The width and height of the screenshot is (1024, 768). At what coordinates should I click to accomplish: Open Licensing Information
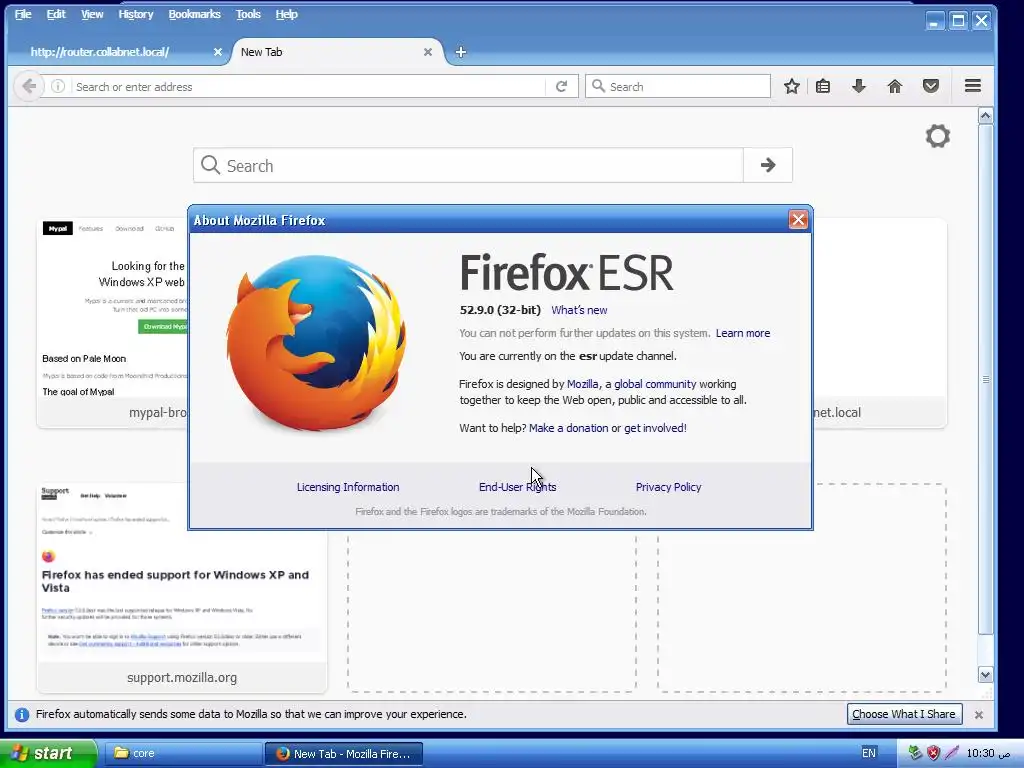pos(348,487)
